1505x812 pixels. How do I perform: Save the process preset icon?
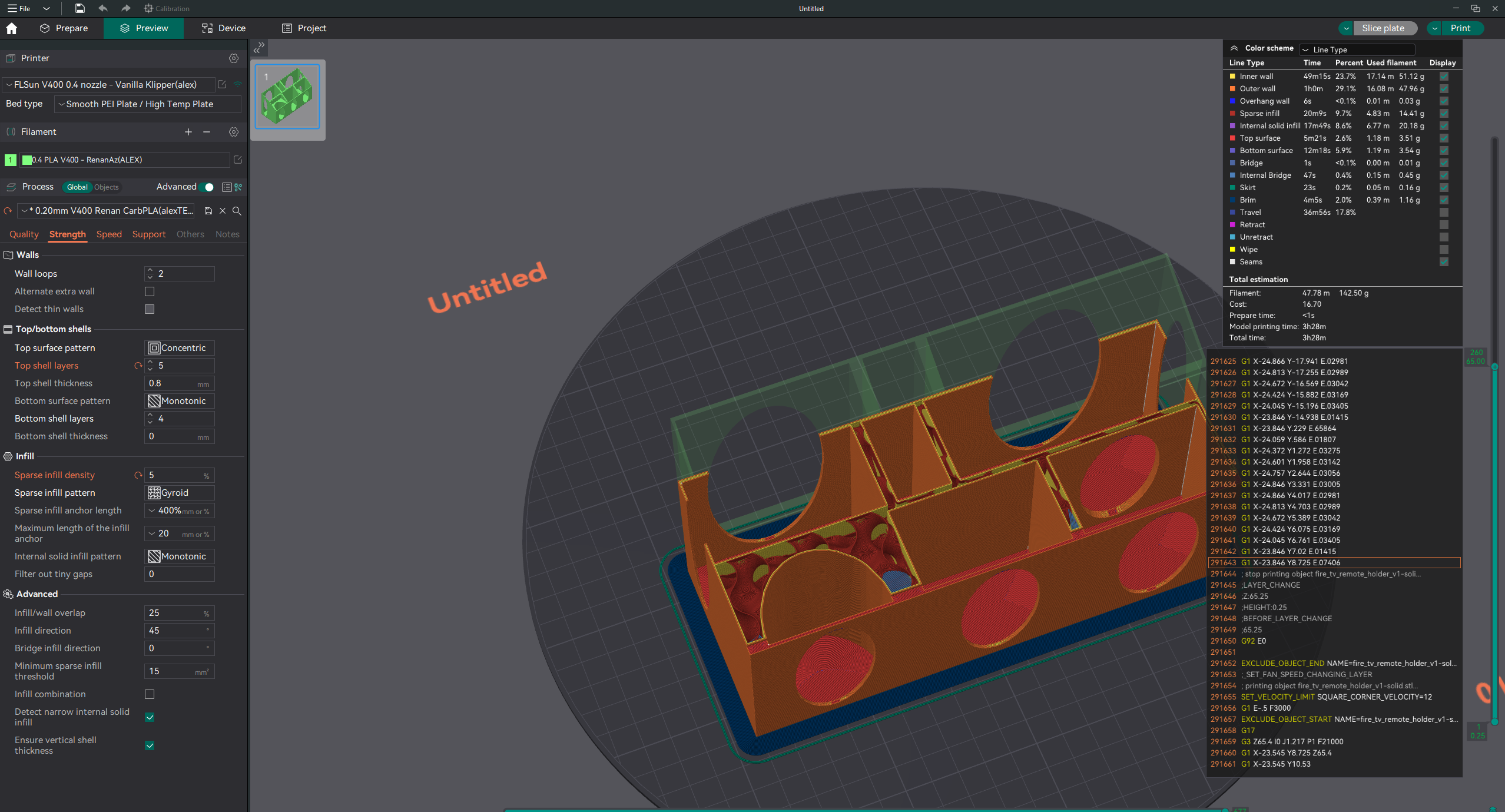[x=208, y=211]
